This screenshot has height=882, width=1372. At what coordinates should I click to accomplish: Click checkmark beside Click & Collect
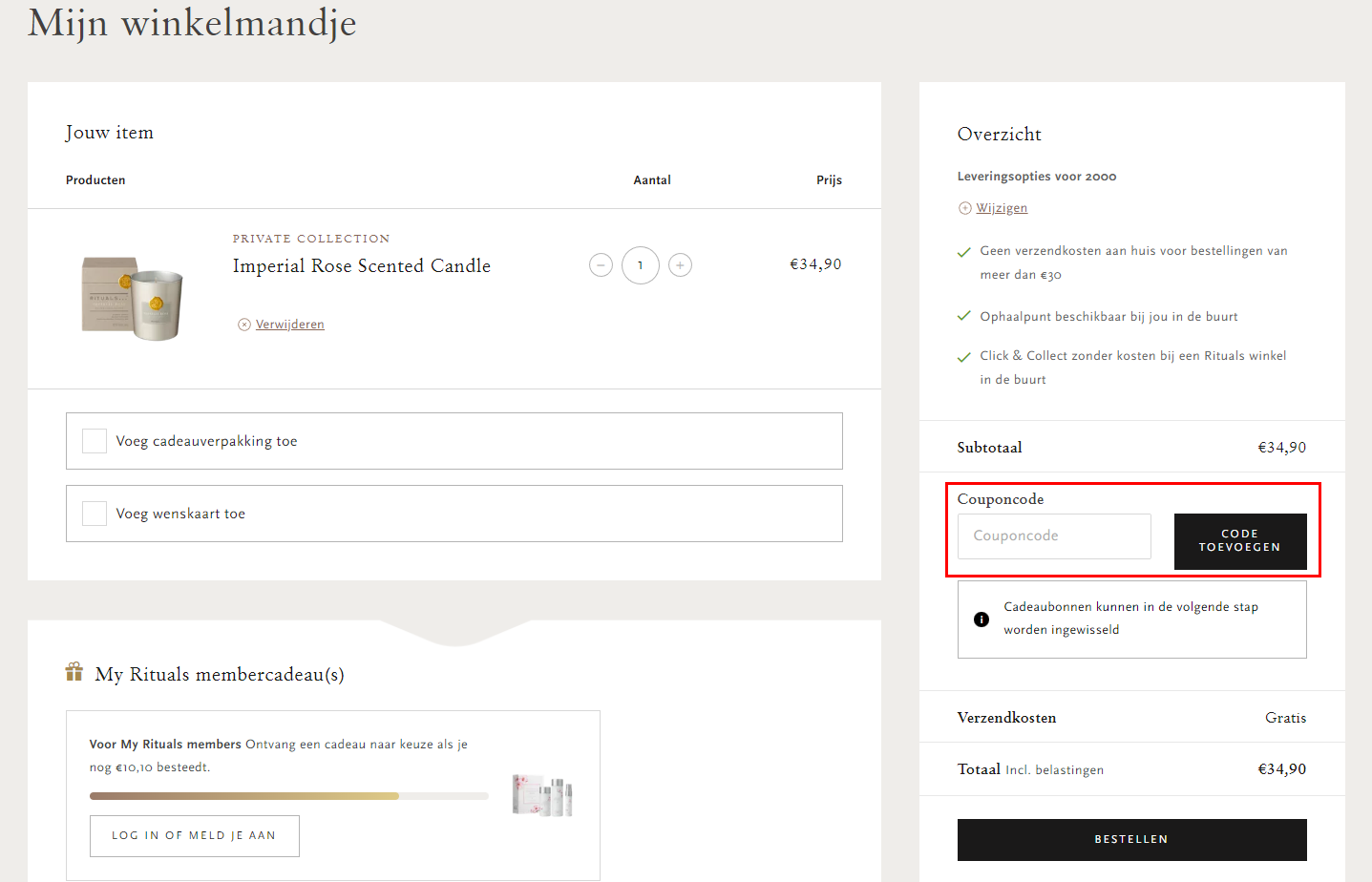click(x=964, y=357)
